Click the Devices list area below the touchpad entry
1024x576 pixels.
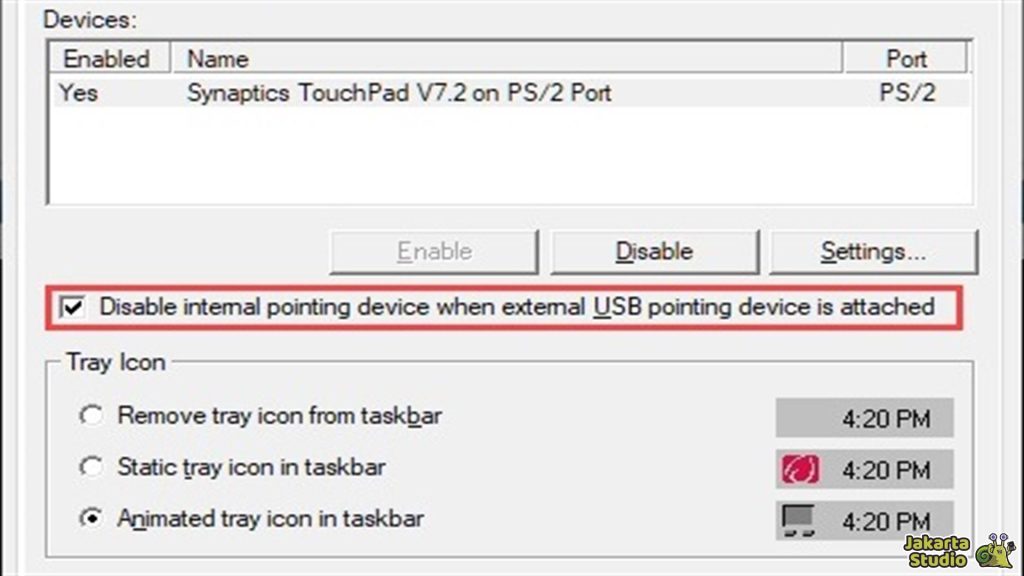[x=500, y=150]
